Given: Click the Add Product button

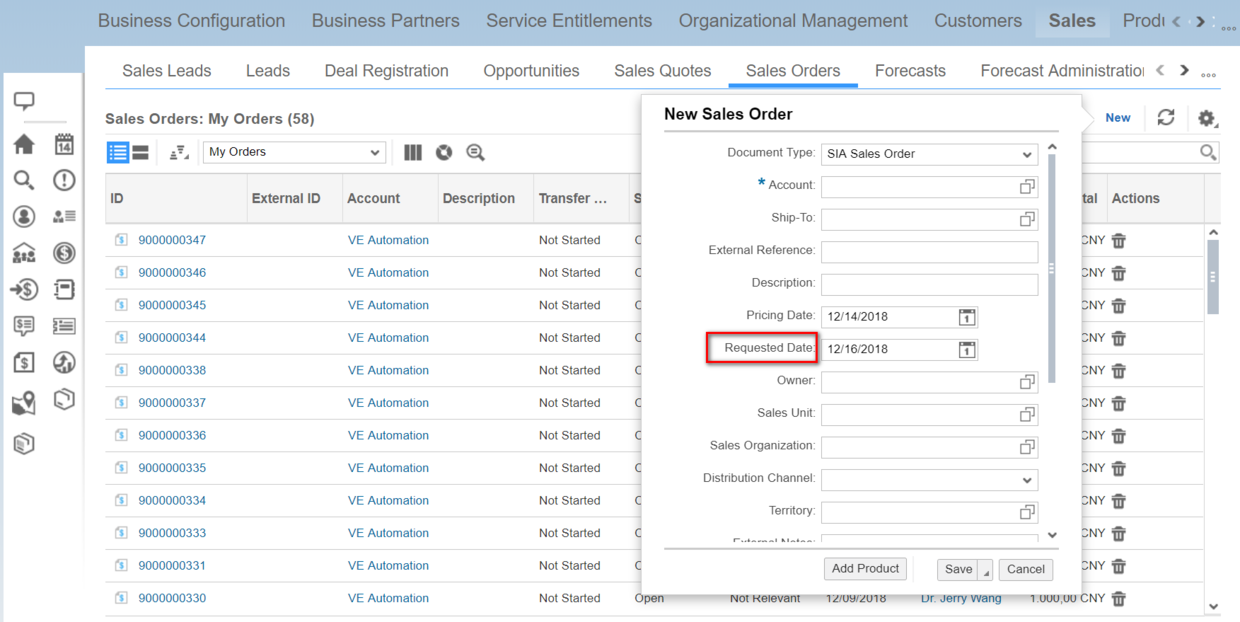Looking at the screenshot, I should 865,568.
